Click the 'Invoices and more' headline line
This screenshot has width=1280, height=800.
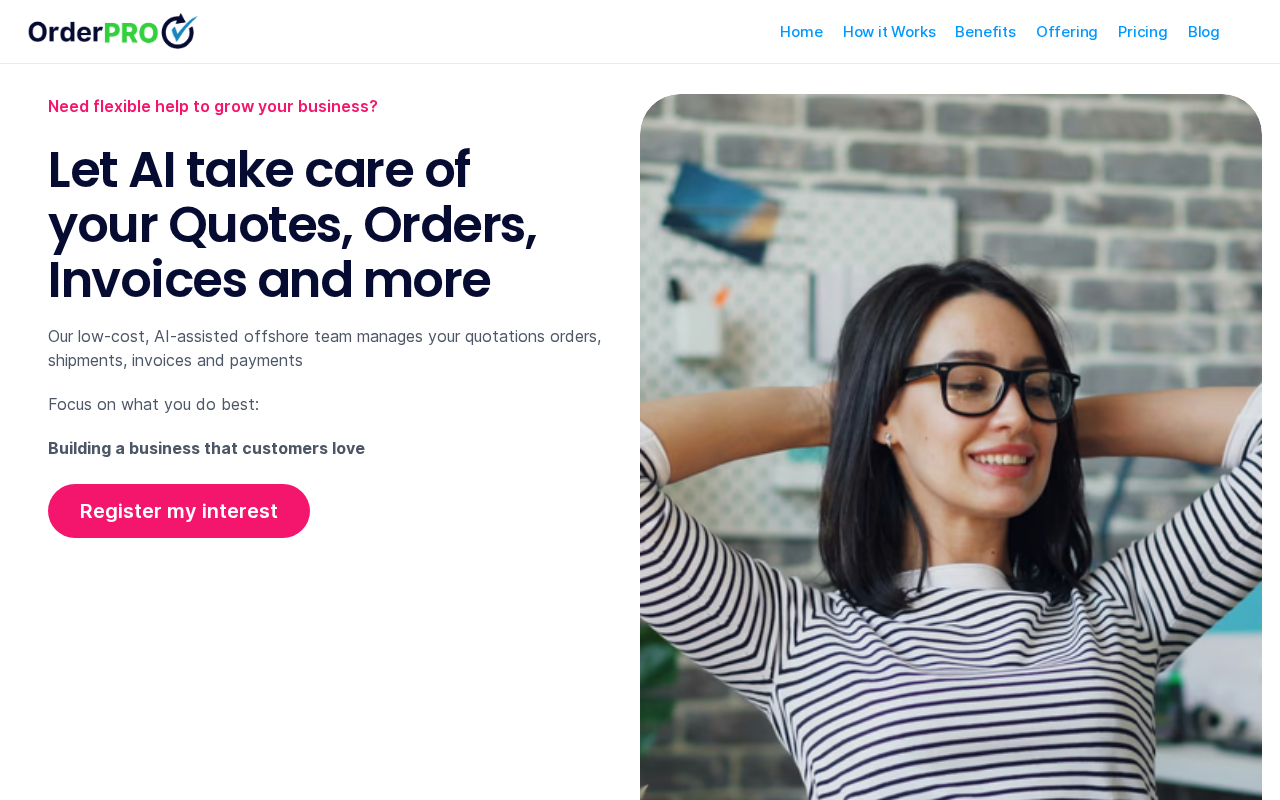coord(269,280)
